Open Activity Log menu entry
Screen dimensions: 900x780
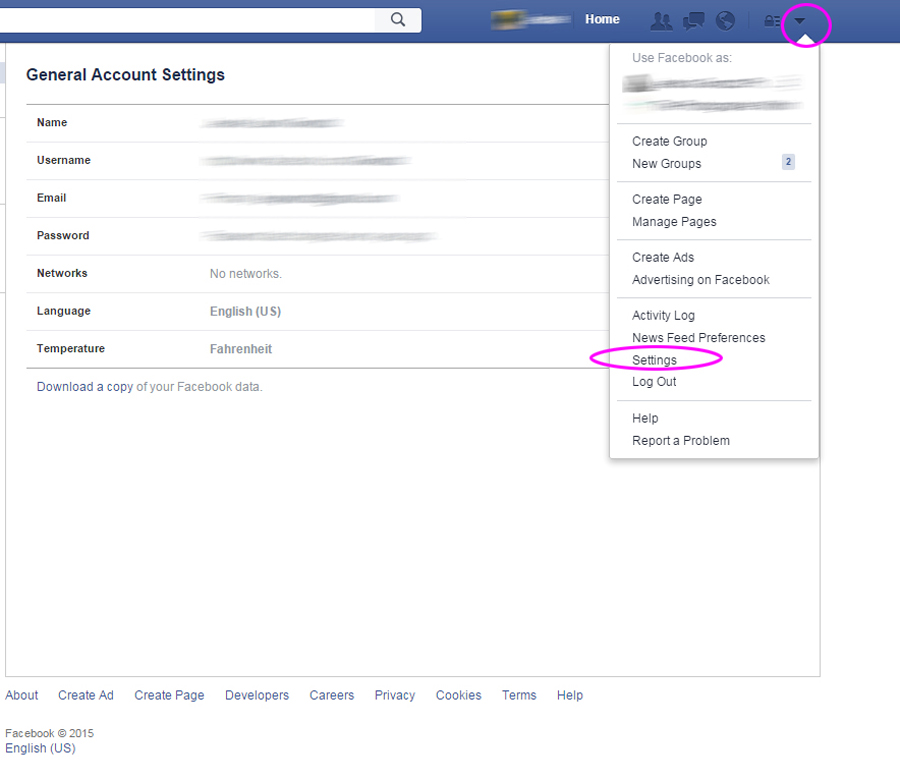663,315
